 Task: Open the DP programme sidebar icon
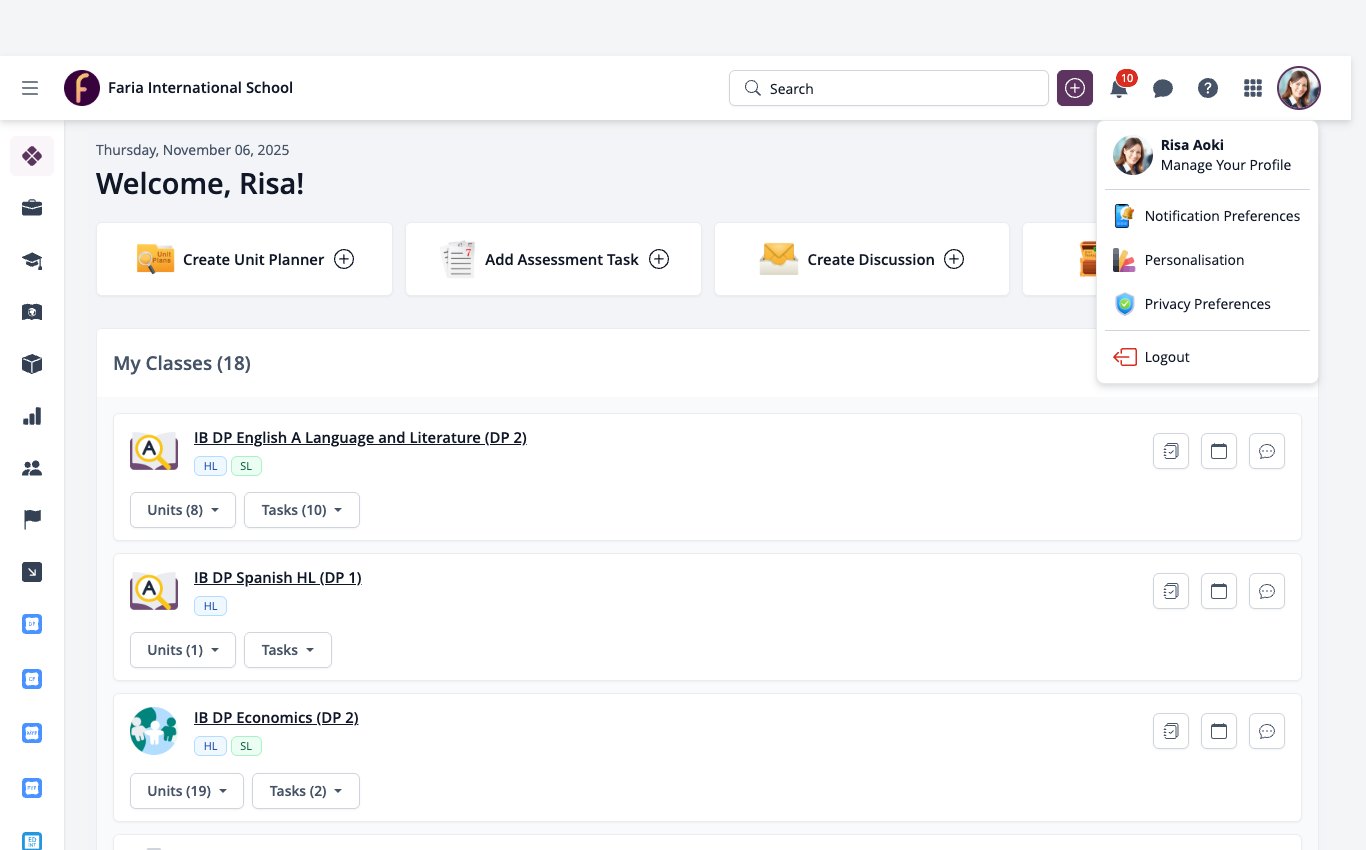(32, 624)
